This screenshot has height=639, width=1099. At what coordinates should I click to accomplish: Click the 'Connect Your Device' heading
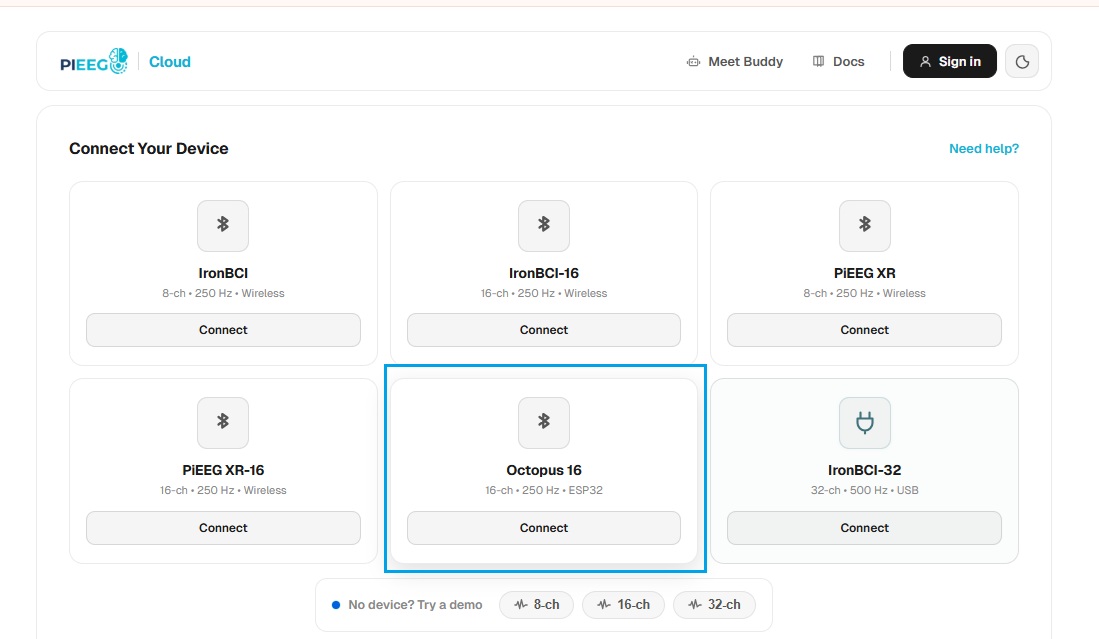[149, 149]
